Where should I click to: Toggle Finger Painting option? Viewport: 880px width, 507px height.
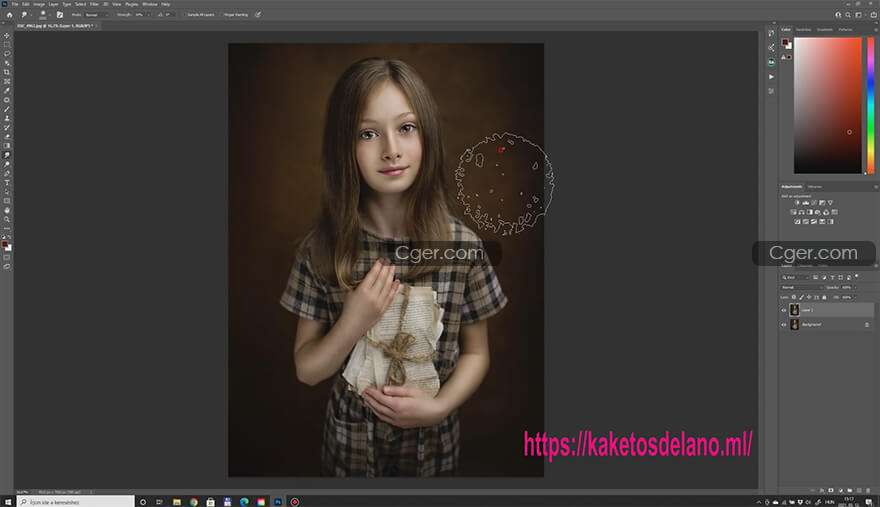[235, 15]
